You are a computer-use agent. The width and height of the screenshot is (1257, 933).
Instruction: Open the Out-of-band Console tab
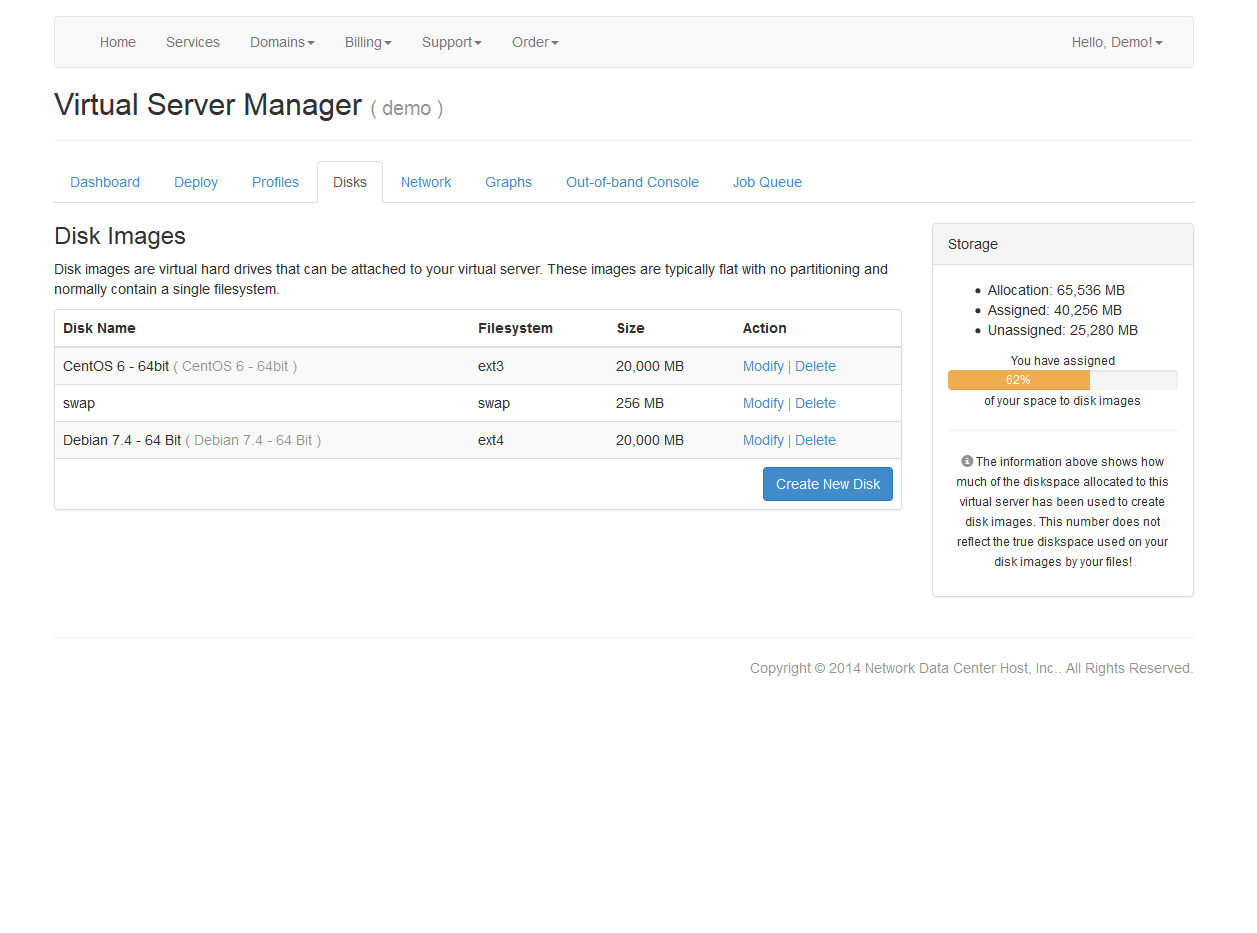click(x=632, y=182)
